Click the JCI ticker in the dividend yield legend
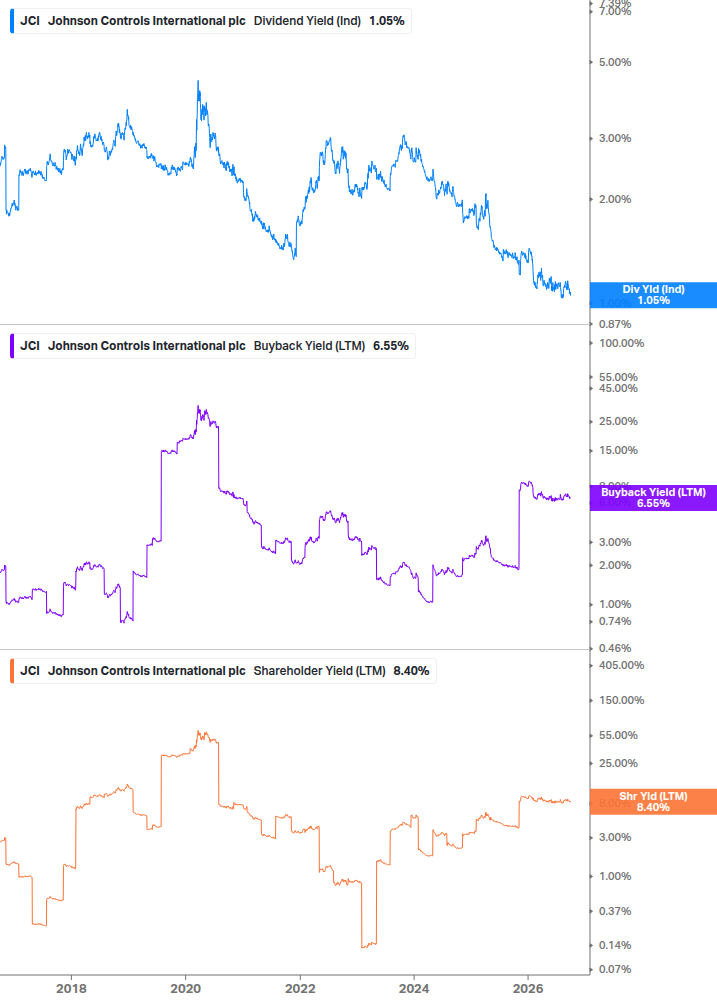Image resolution: width=717 pixels, height=1005 pixels. pyautogui.click(x=29, y=21)
